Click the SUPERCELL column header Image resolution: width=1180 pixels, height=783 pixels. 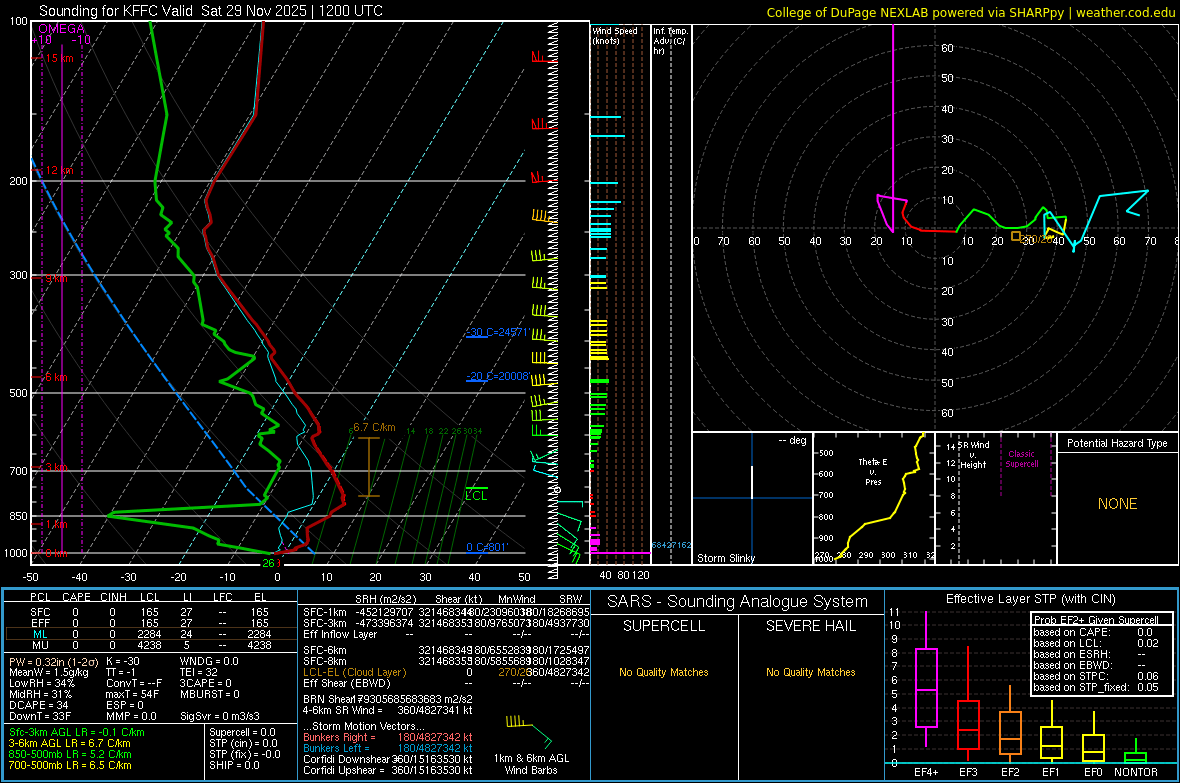[664, 626]
